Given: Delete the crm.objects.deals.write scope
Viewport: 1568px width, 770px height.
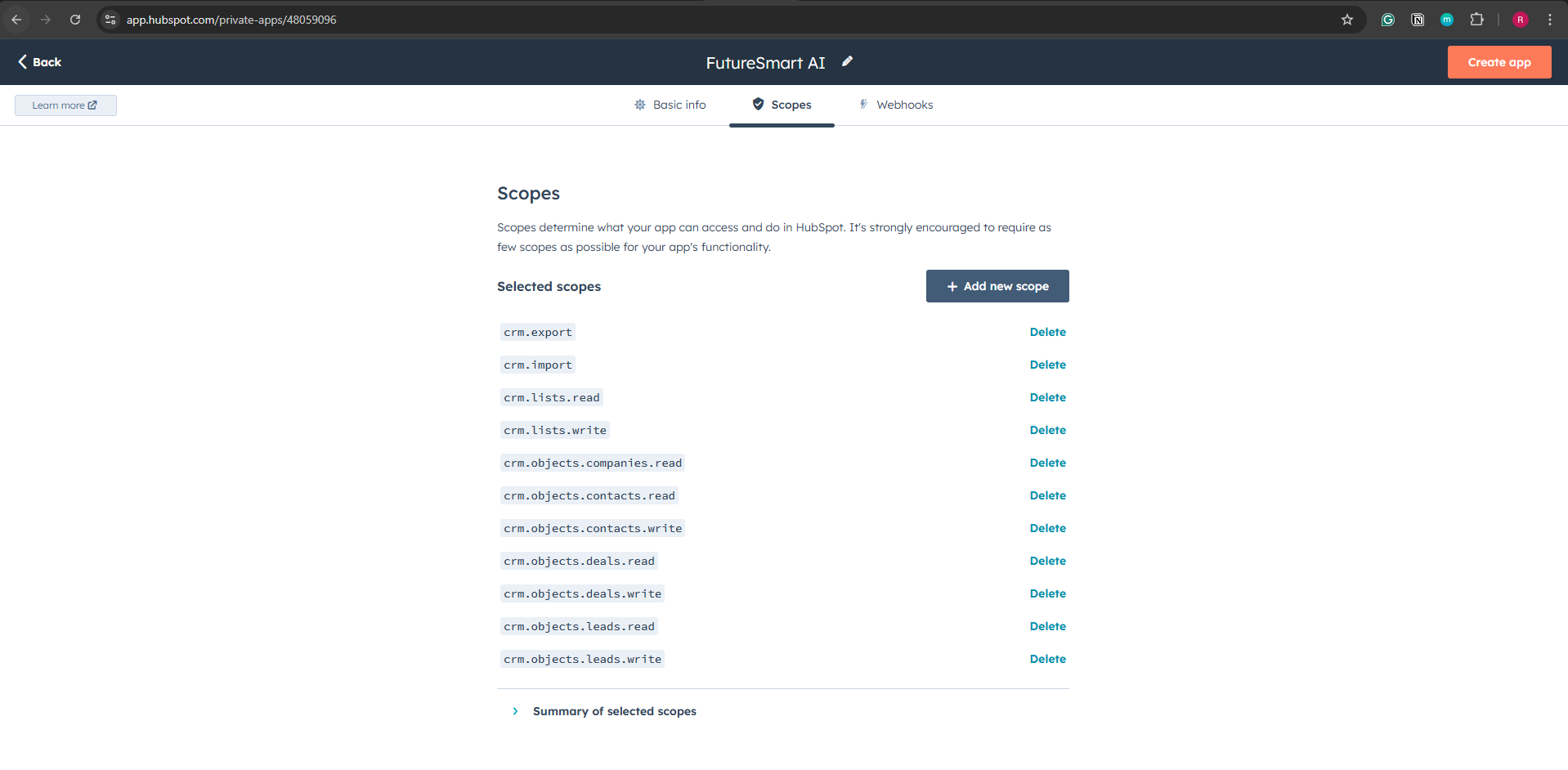Looking at the screenshot, I should pos(1048,593).
